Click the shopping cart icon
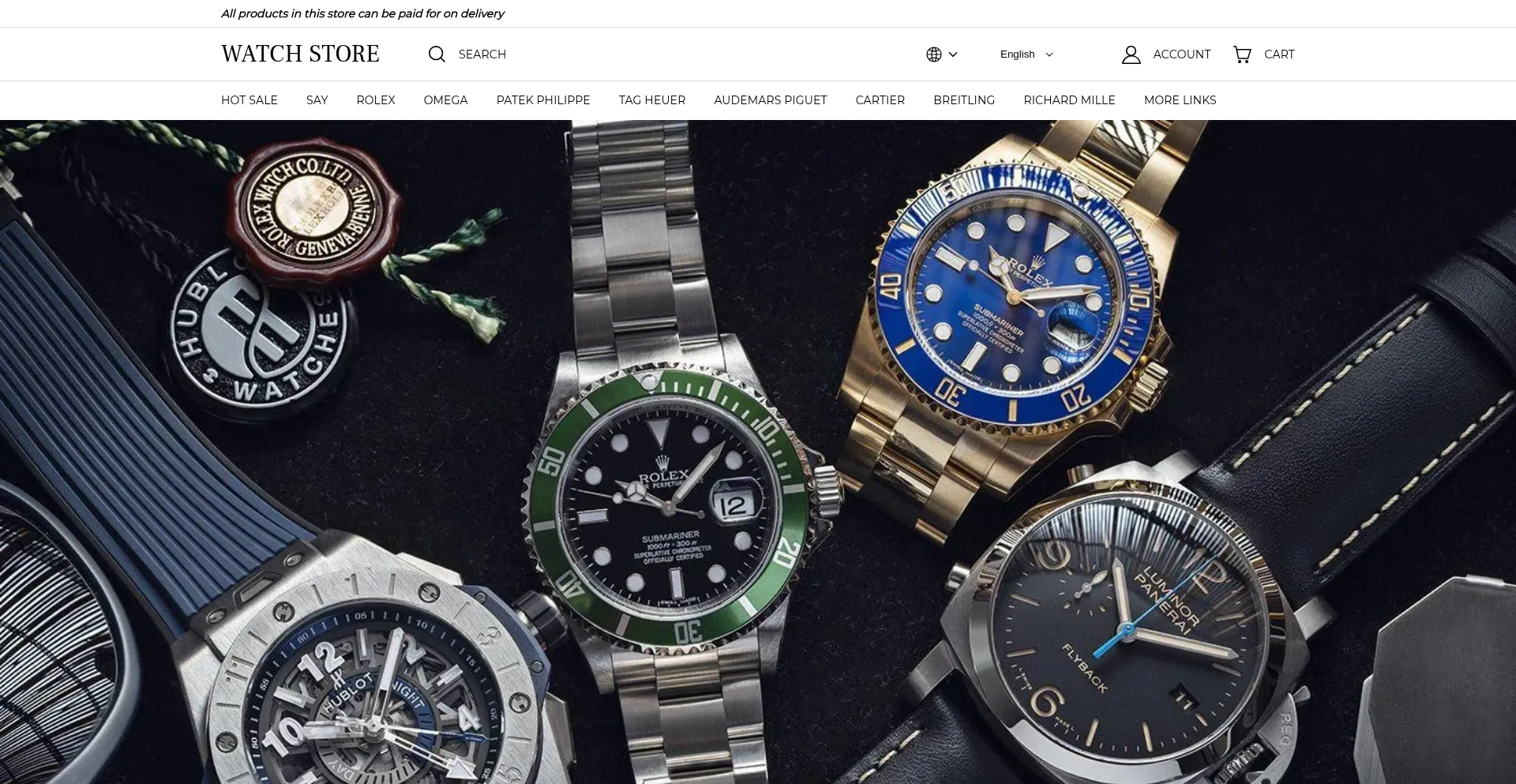 (1242, 54)
